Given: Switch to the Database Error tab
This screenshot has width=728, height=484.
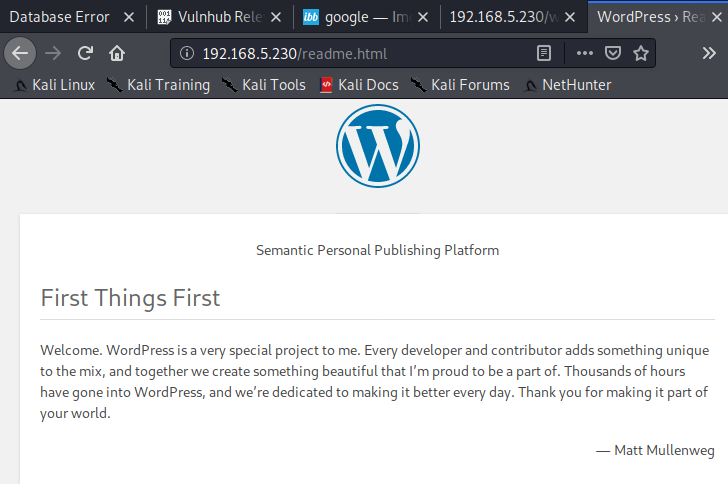Looking at the screenshot, I should click(72, 17).
